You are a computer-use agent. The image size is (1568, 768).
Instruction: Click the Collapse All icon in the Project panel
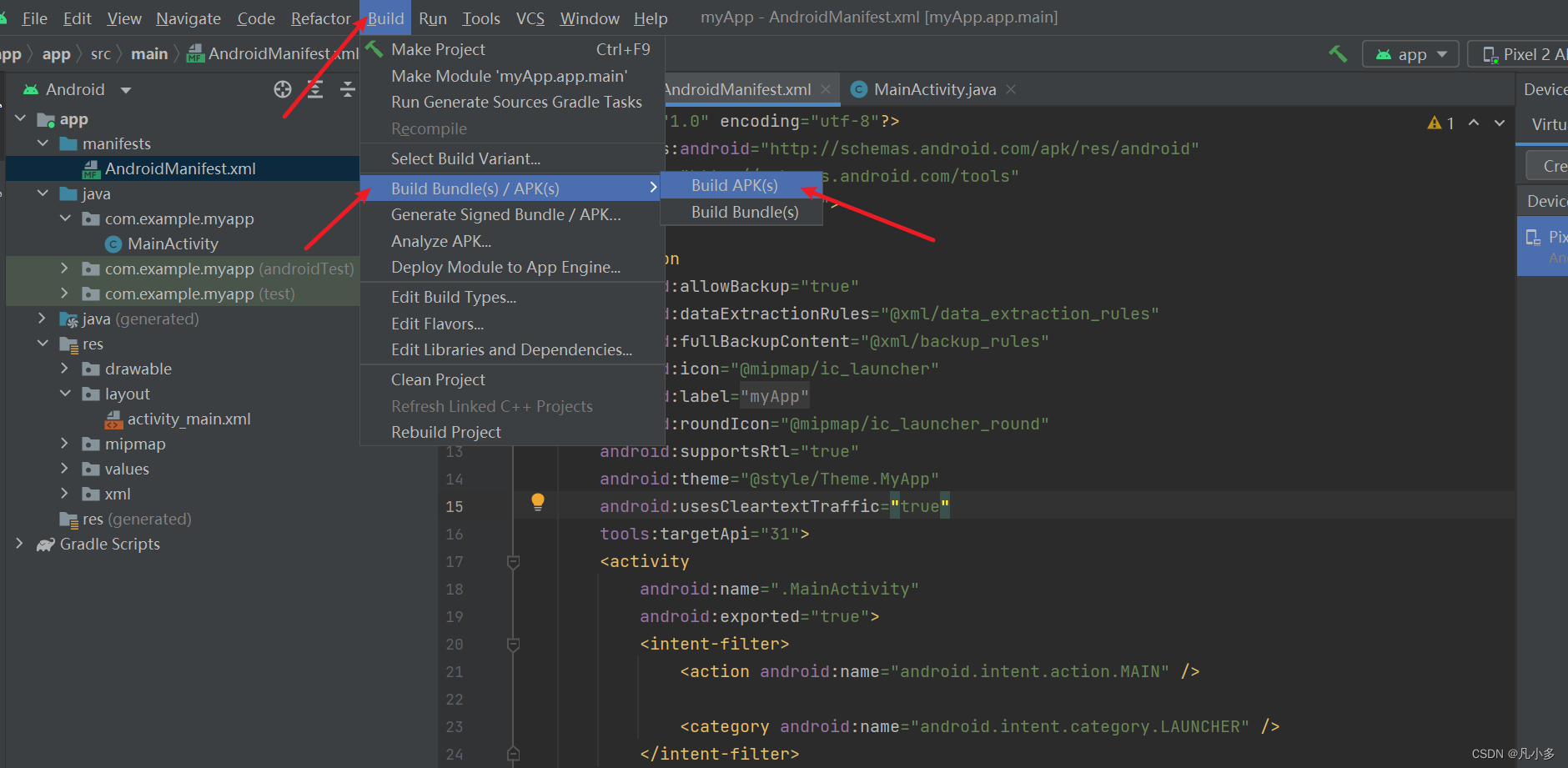348,89
